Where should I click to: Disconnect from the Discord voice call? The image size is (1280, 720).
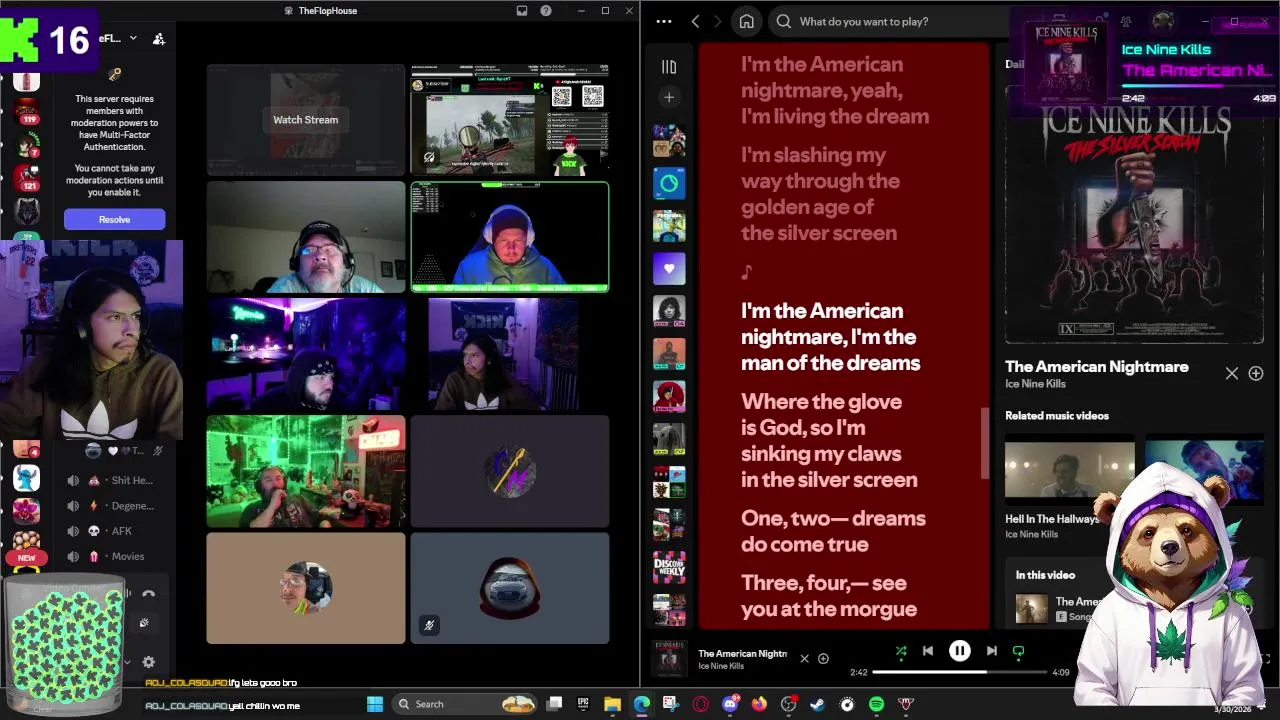tap(148, 594)
